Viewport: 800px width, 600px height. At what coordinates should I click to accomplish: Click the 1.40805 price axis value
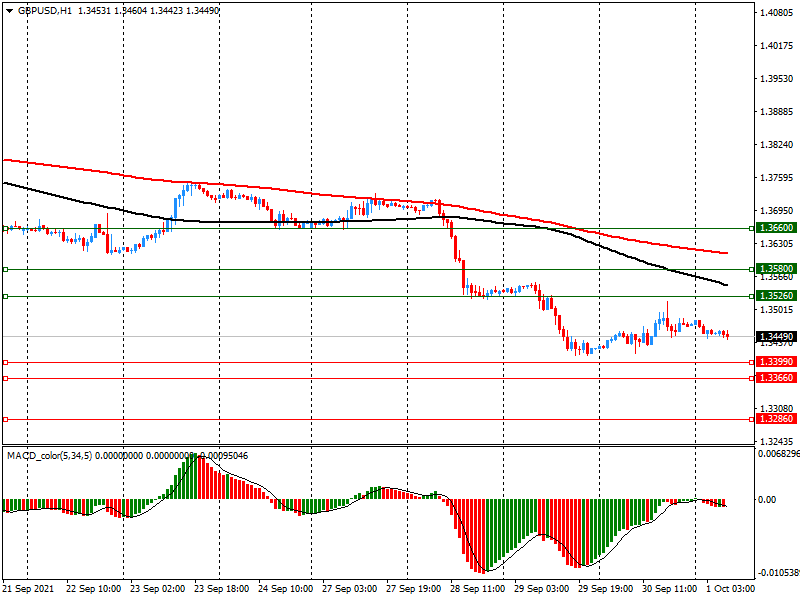coord(777,13)
